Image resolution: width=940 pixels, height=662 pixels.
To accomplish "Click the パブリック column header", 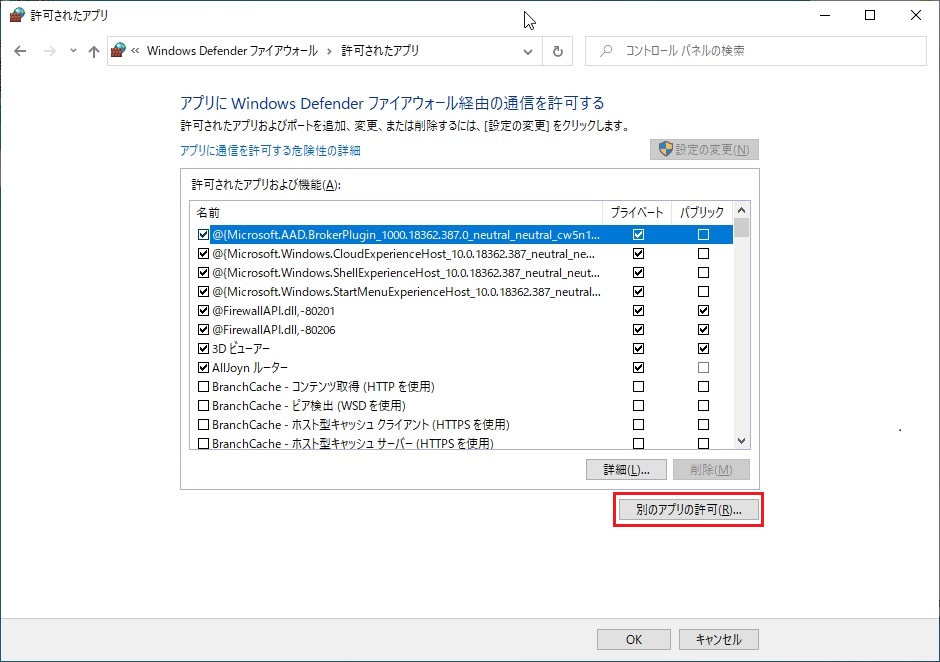I will [702, 213].
